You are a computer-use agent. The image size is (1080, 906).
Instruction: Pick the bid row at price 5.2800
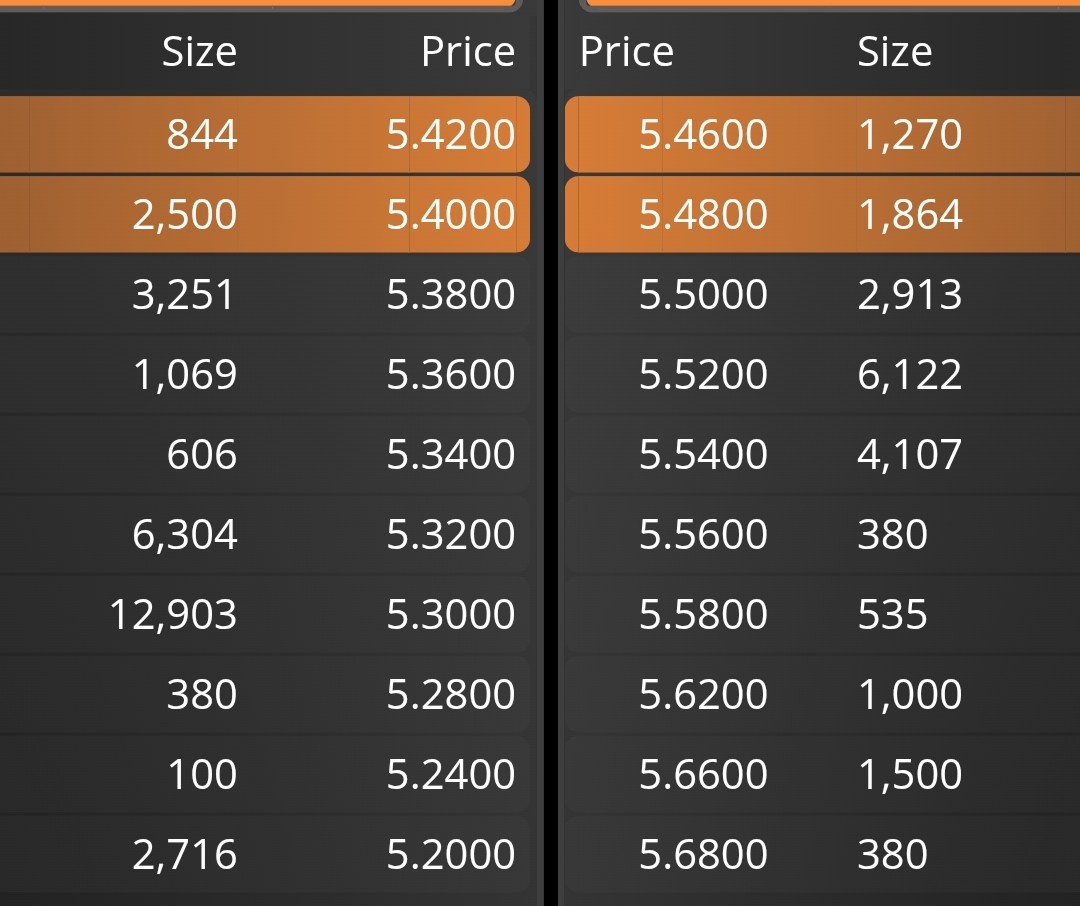[x=264, y=694]
